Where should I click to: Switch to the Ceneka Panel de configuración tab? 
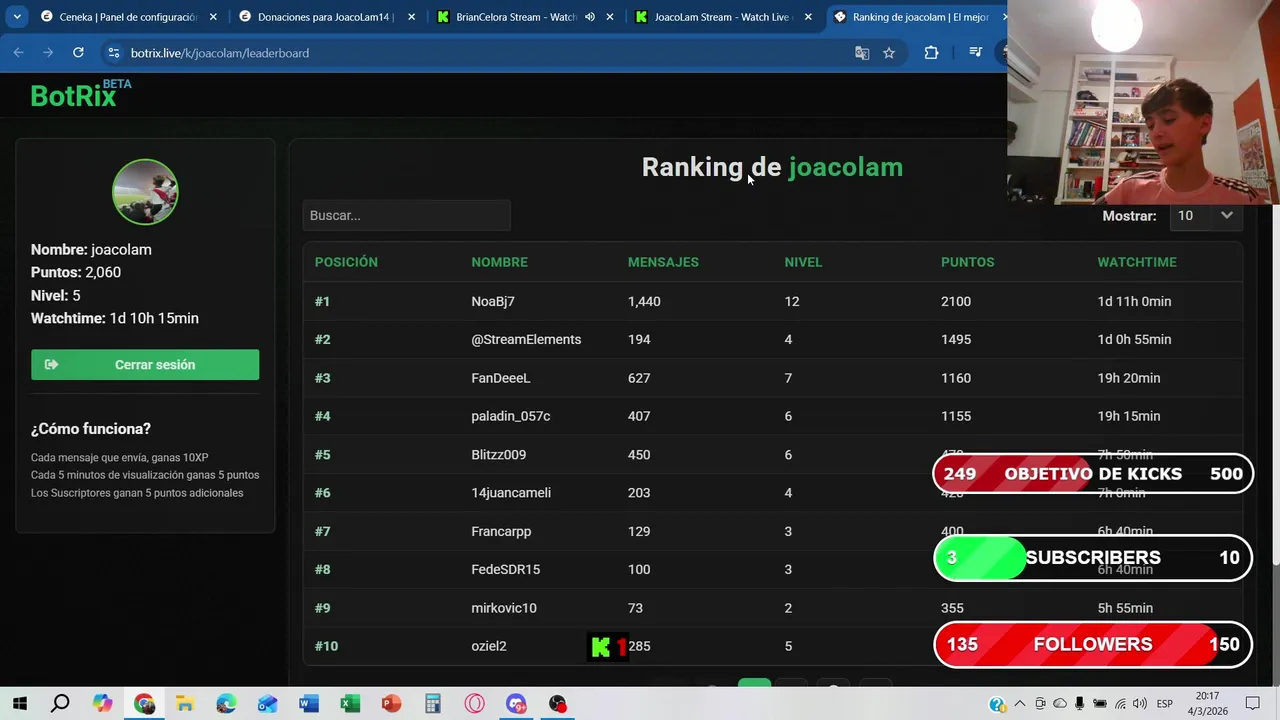click(129, 17)
